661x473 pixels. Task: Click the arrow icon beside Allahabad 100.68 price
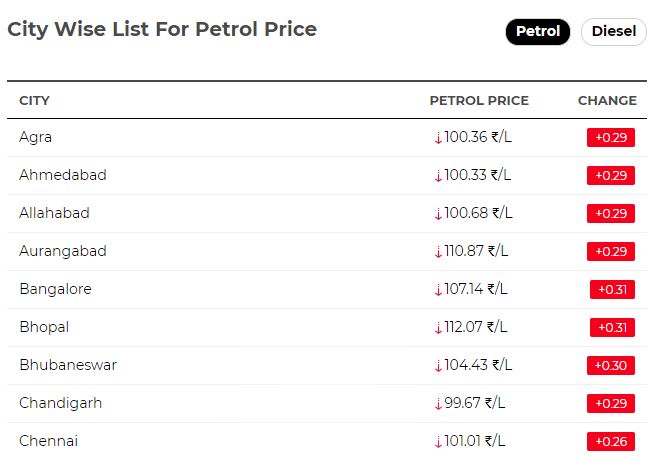click(438, 213)
